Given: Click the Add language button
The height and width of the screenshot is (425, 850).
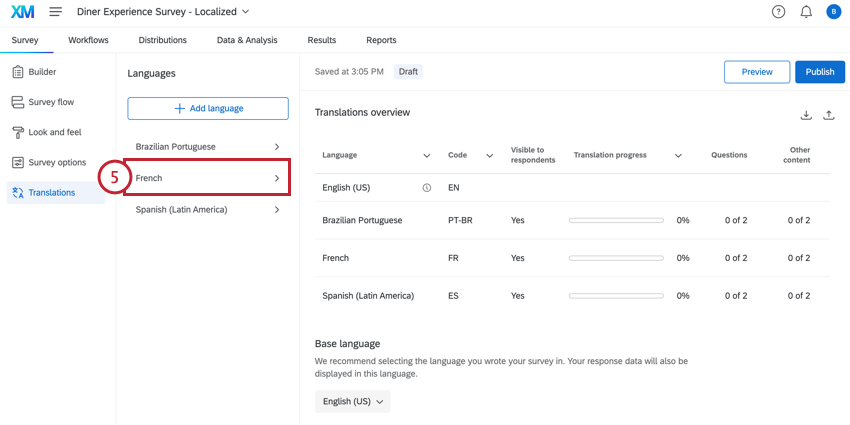Looking at the screenshot, I should [208, 108].
